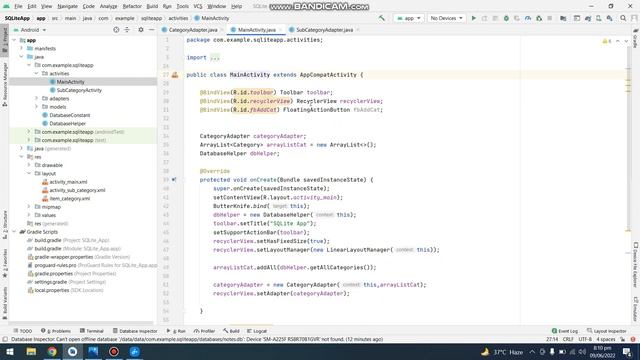640x360 pixels.
Task: Expand the adapters package
Action: pos(36,98)
